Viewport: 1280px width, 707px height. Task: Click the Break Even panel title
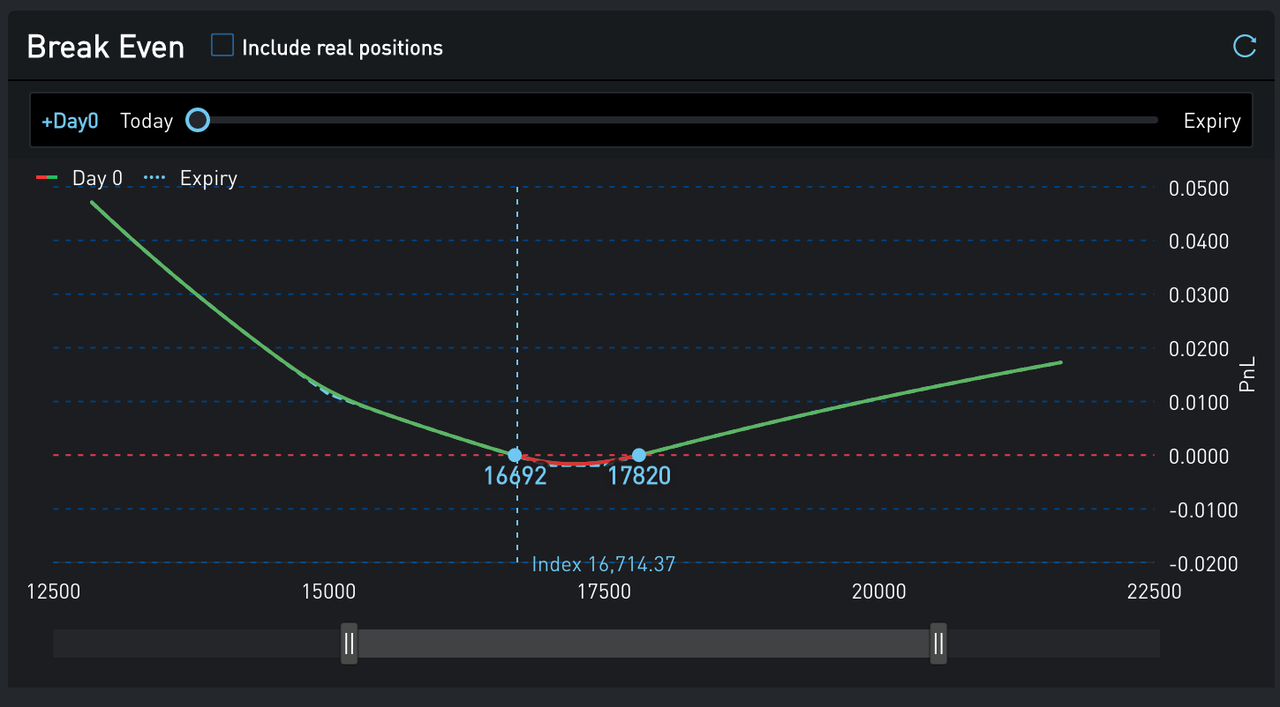coord(105,47)
